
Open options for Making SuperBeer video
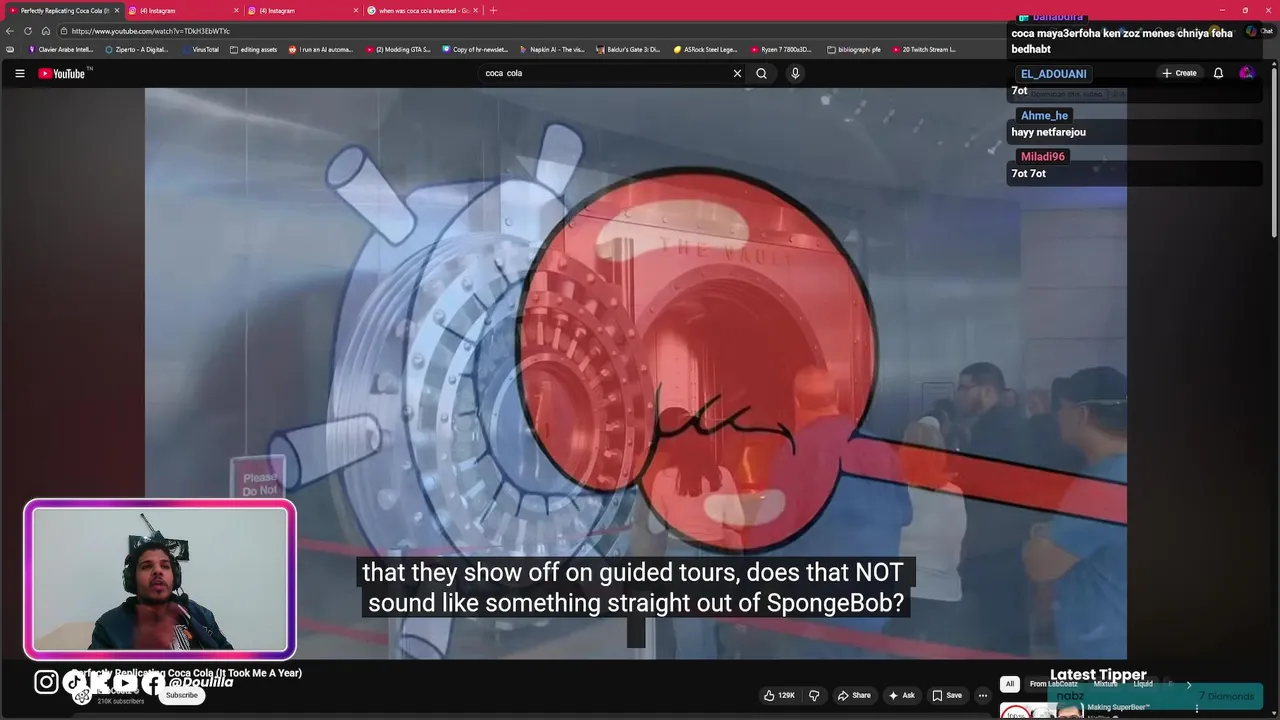[x=1196, y=709]
